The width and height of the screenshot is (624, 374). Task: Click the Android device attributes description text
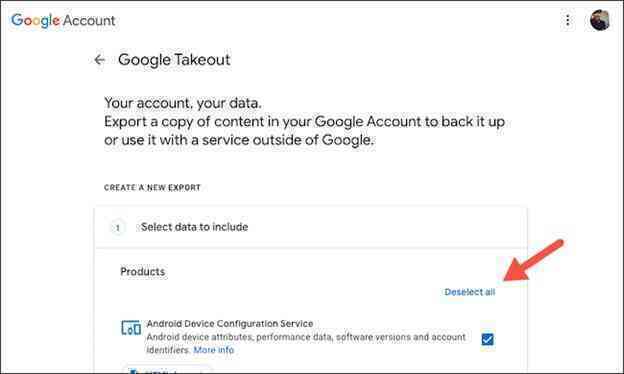click(306, 343)
